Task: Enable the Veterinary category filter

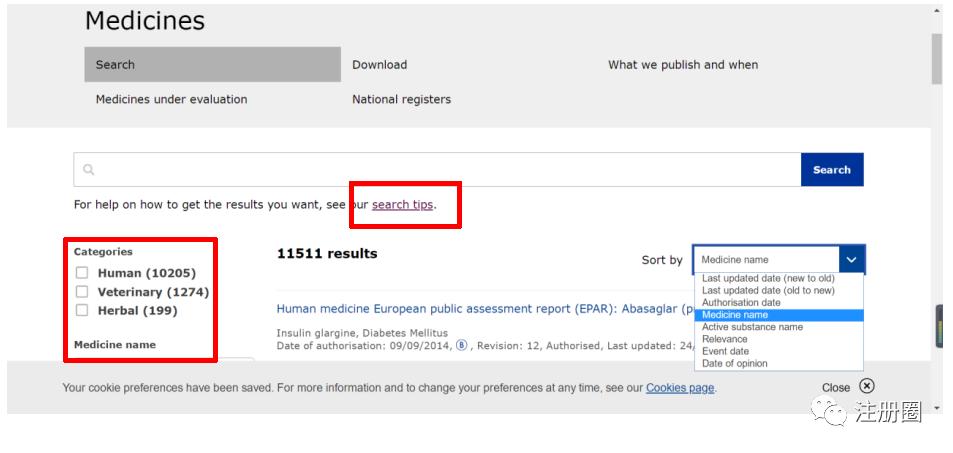Action: [82, 292]
